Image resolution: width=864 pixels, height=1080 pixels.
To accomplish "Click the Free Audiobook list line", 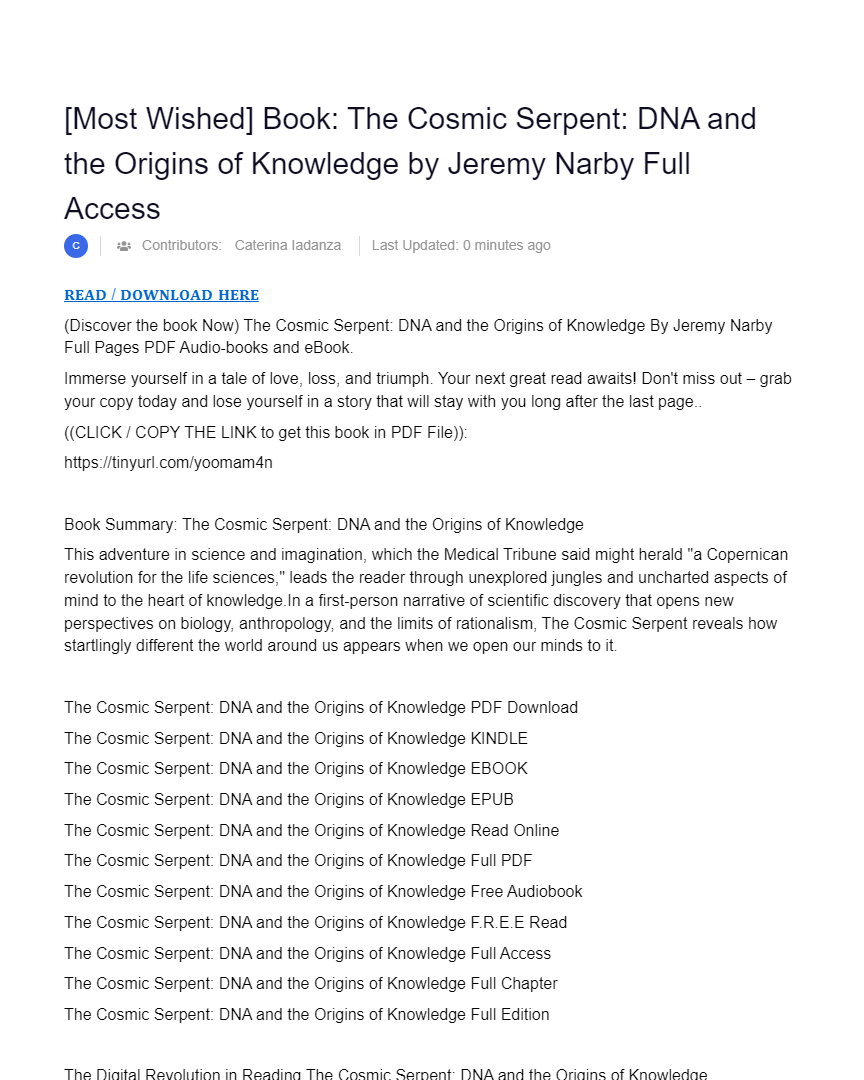I will (323, 892).
